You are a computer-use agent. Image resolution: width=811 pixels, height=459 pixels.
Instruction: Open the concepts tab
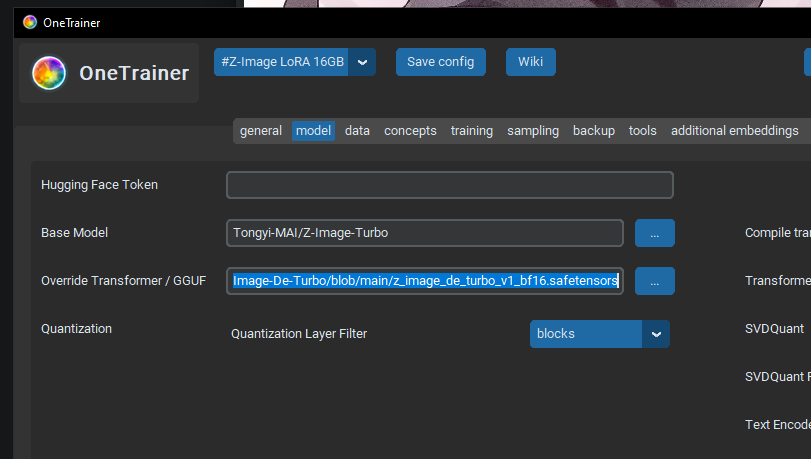410,131
